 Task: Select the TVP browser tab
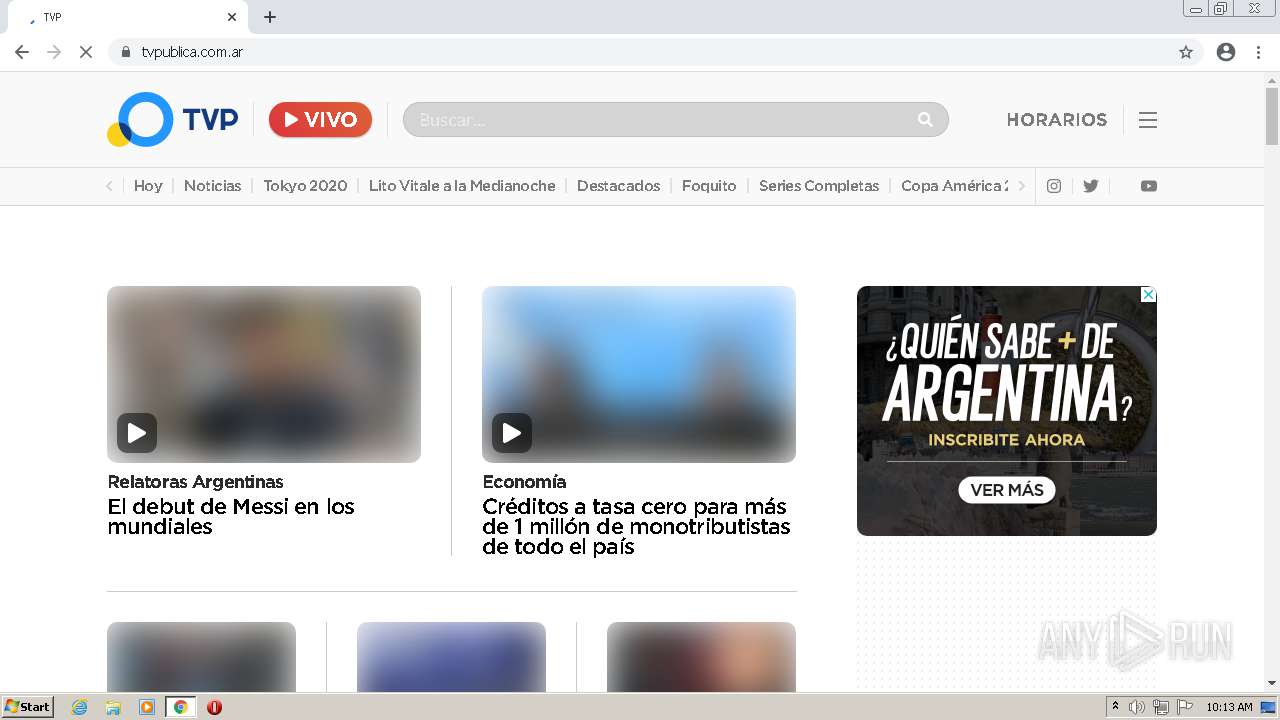[128, 17]
